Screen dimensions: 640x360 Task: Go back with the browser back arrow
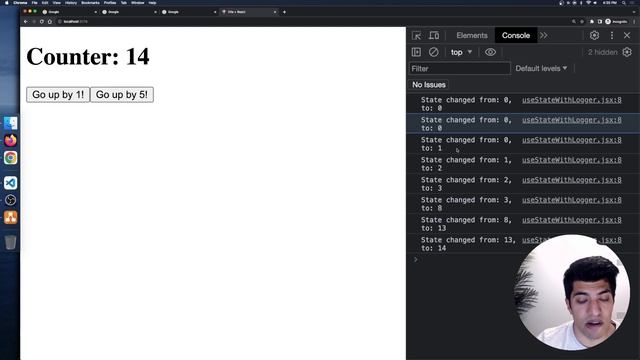click(26, 22)
